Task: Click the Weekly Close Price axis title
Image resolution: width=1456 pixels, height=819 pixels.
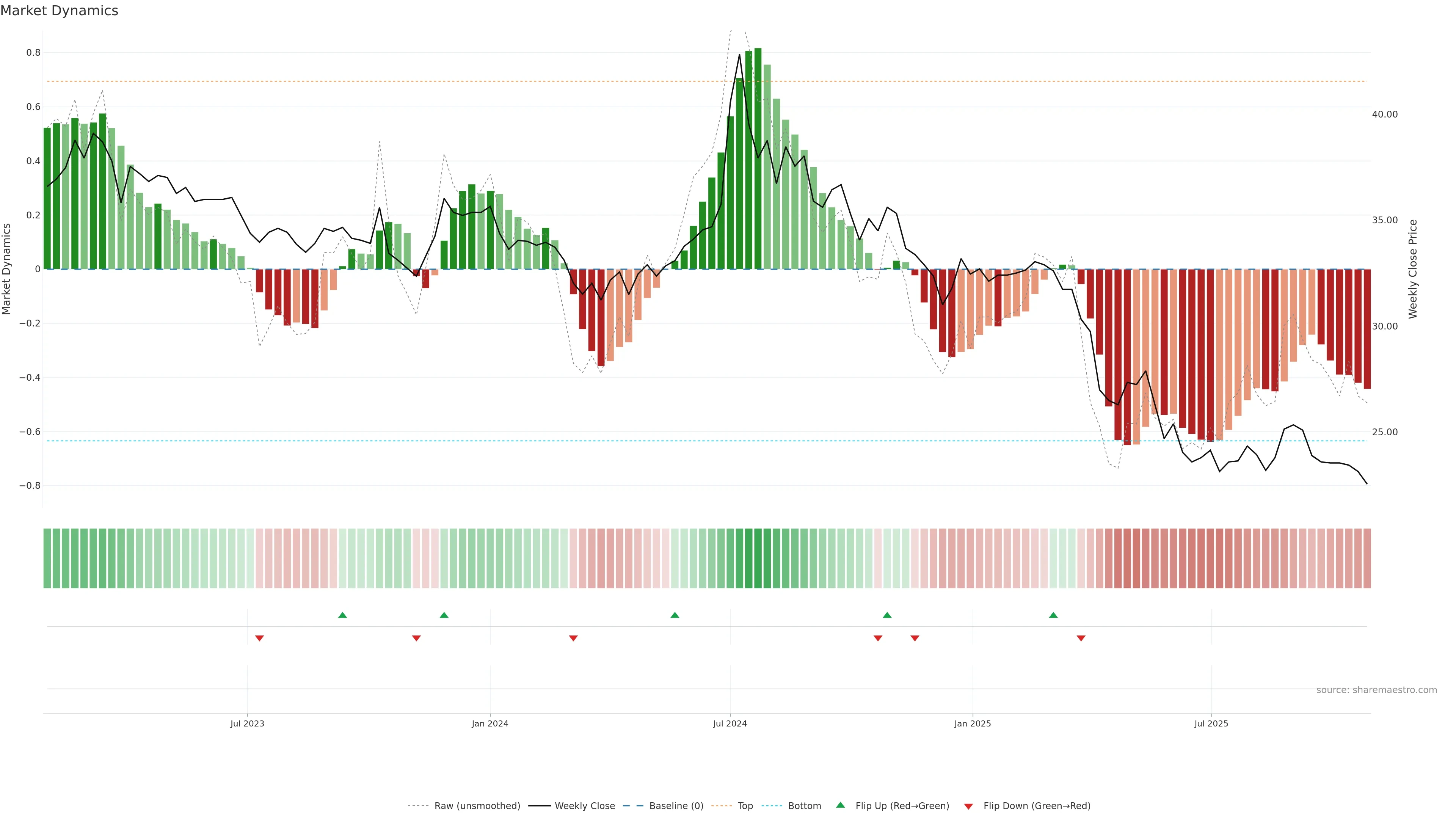Action: coord(1412,269)
